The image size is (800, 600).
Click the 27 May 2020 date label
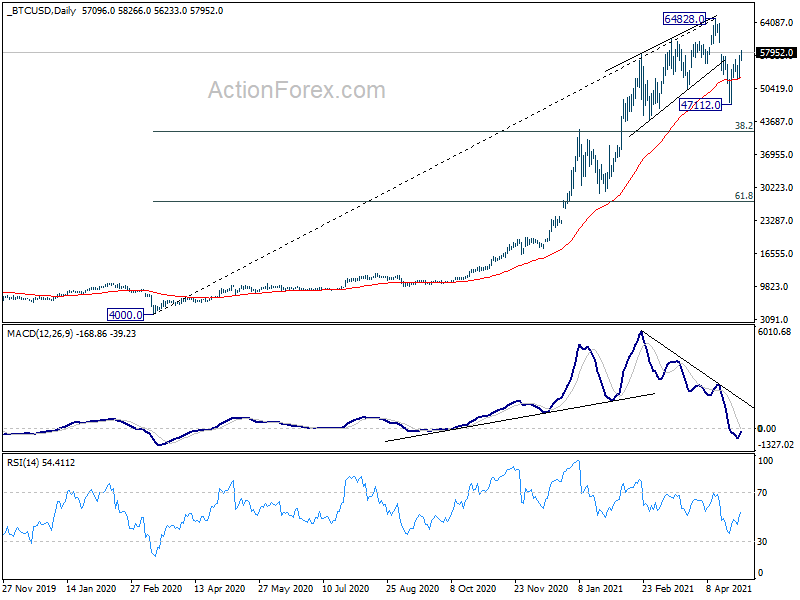click(285, 589)
